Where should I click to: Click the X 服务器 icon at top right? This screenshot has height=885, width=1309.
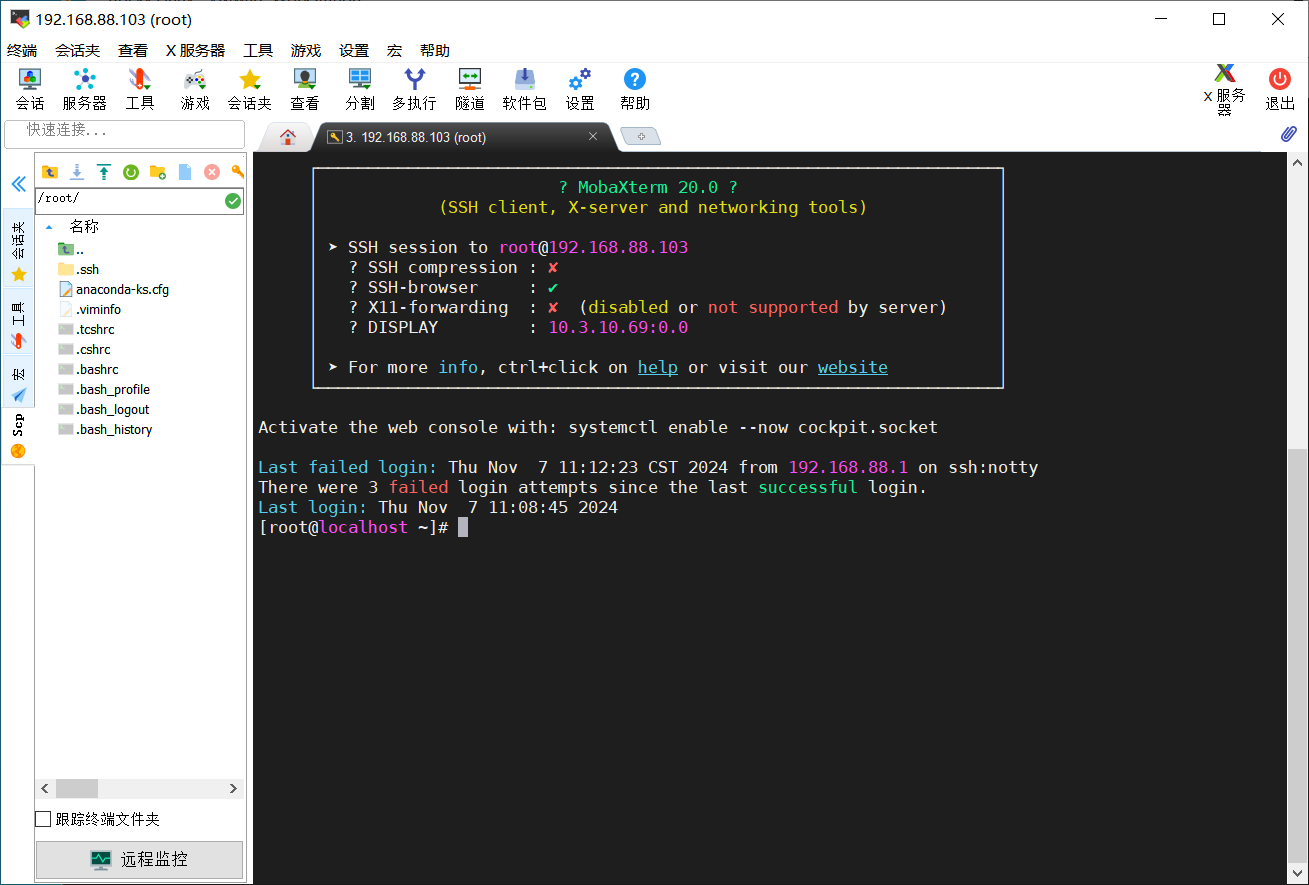tap(1224, 88)
